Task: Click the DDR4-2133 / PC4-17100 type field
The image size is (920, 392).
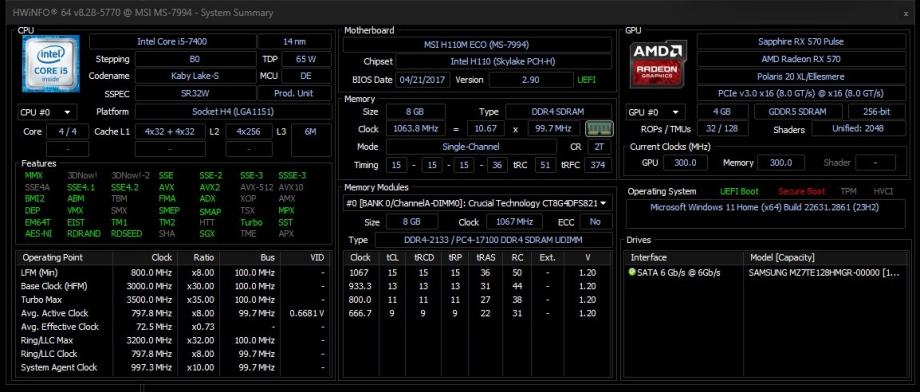Action: pos(492,240)
